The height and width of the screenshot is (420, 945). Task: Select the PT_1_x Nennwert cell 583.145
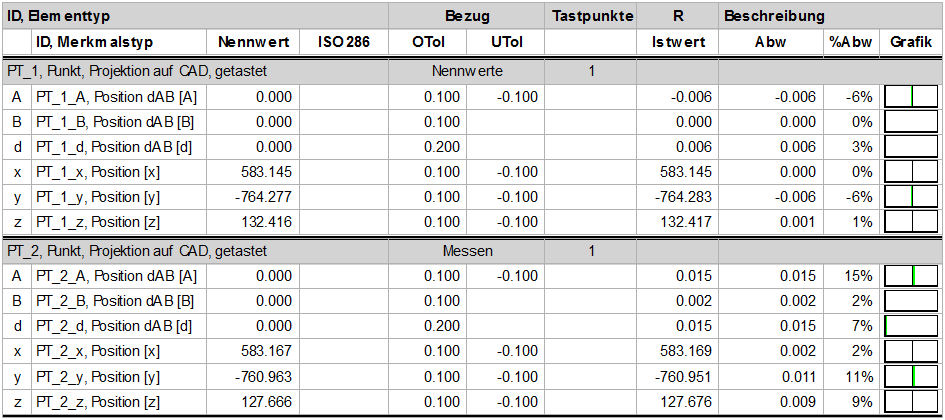click(x=253, y=172)
